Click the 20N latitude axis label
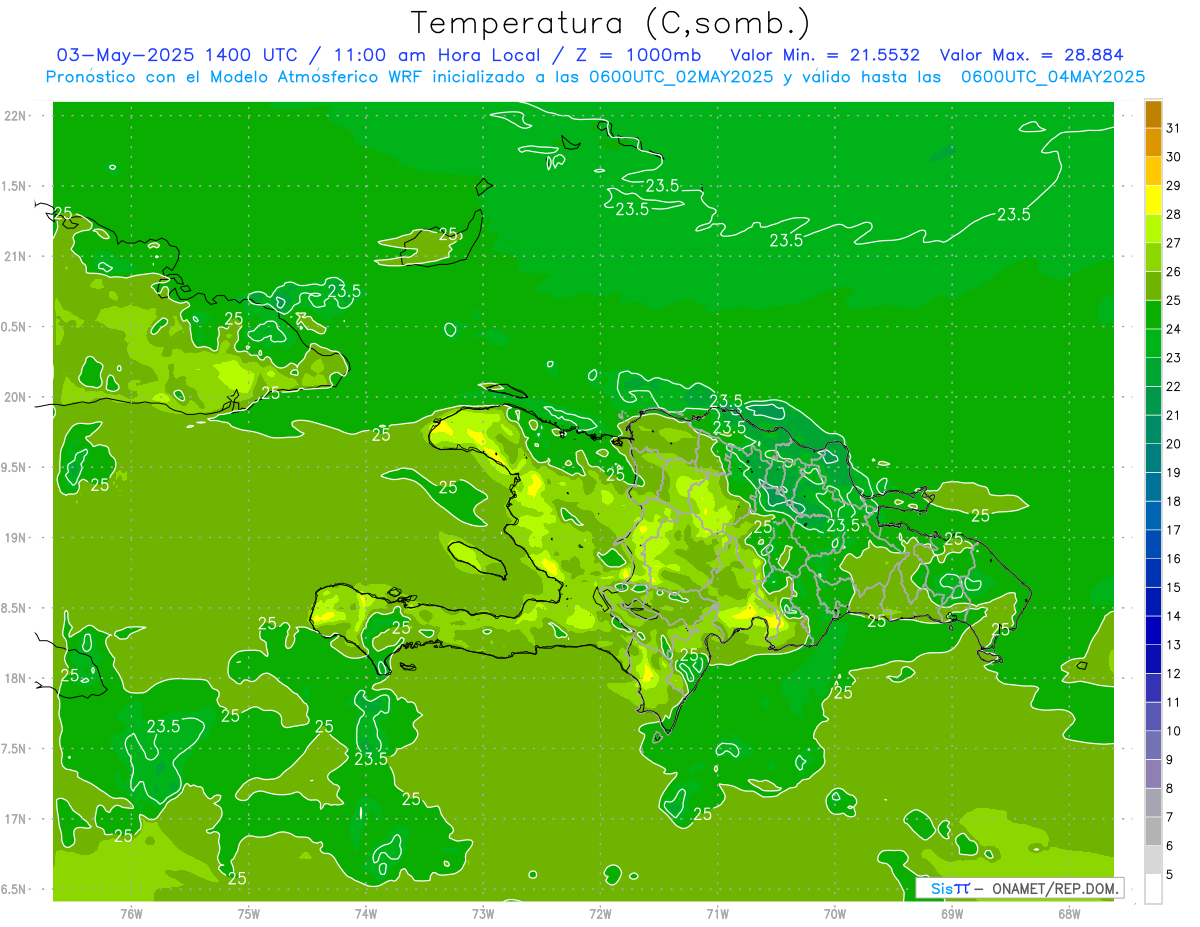 pyautogui.click(x=15, y=397)
